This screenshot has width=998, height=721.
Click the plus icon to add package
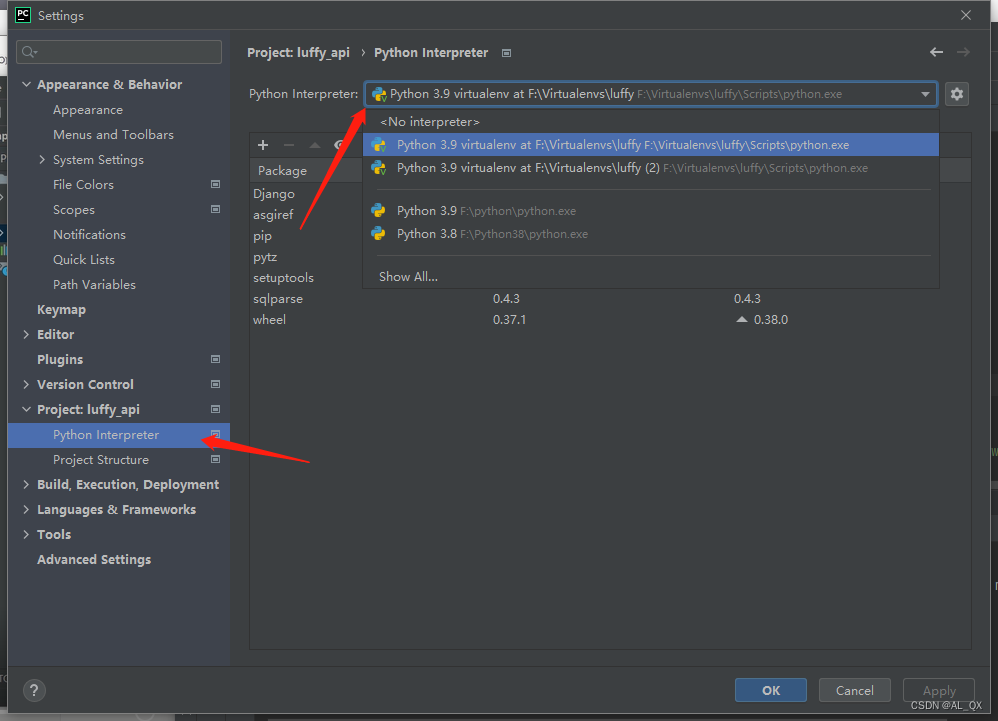pyautogui.click(x=263, y=145)
